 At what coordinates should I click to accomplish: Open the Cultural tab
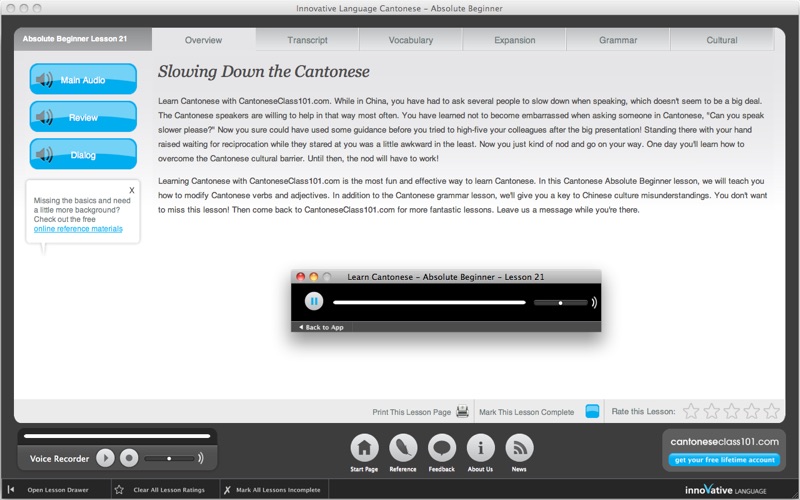click(721, 40)
